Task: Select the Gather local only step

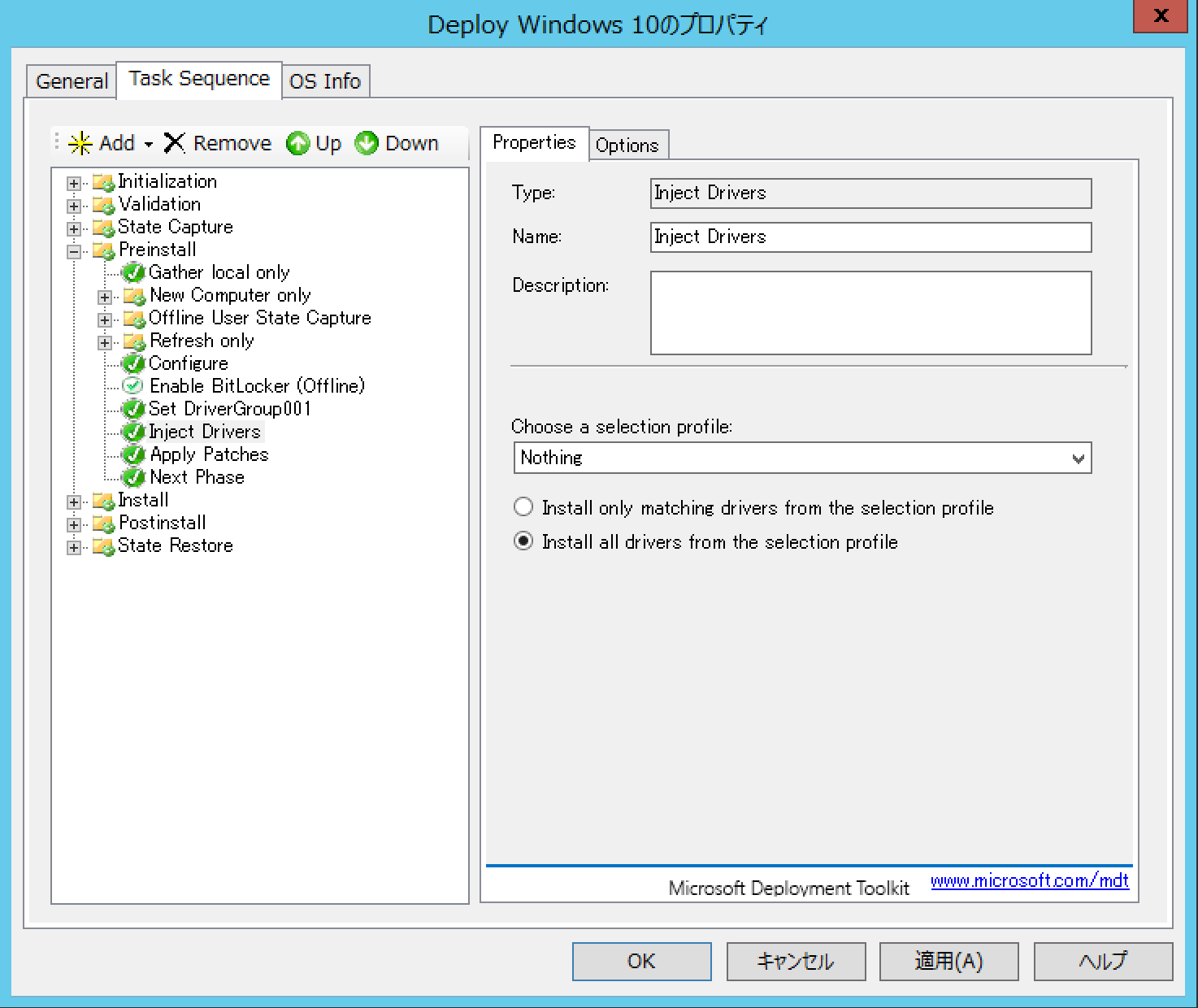Action: pos(219,272)
